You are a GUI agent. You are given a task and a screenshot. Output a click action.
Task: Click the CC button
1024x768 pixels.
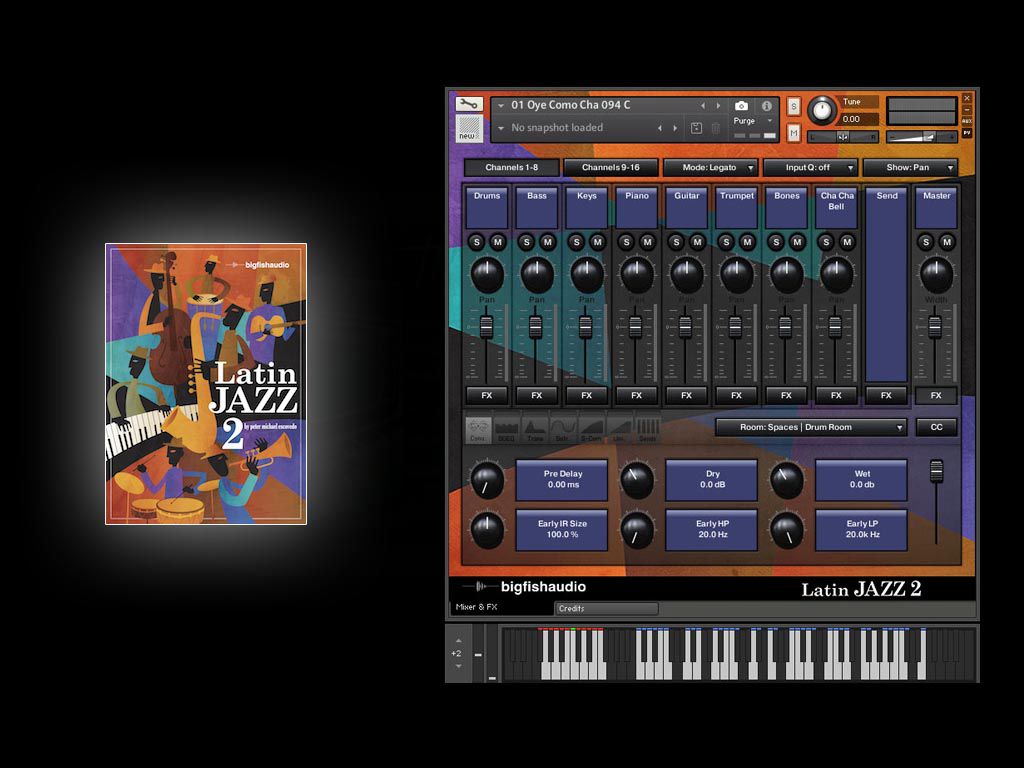[936, 428]
